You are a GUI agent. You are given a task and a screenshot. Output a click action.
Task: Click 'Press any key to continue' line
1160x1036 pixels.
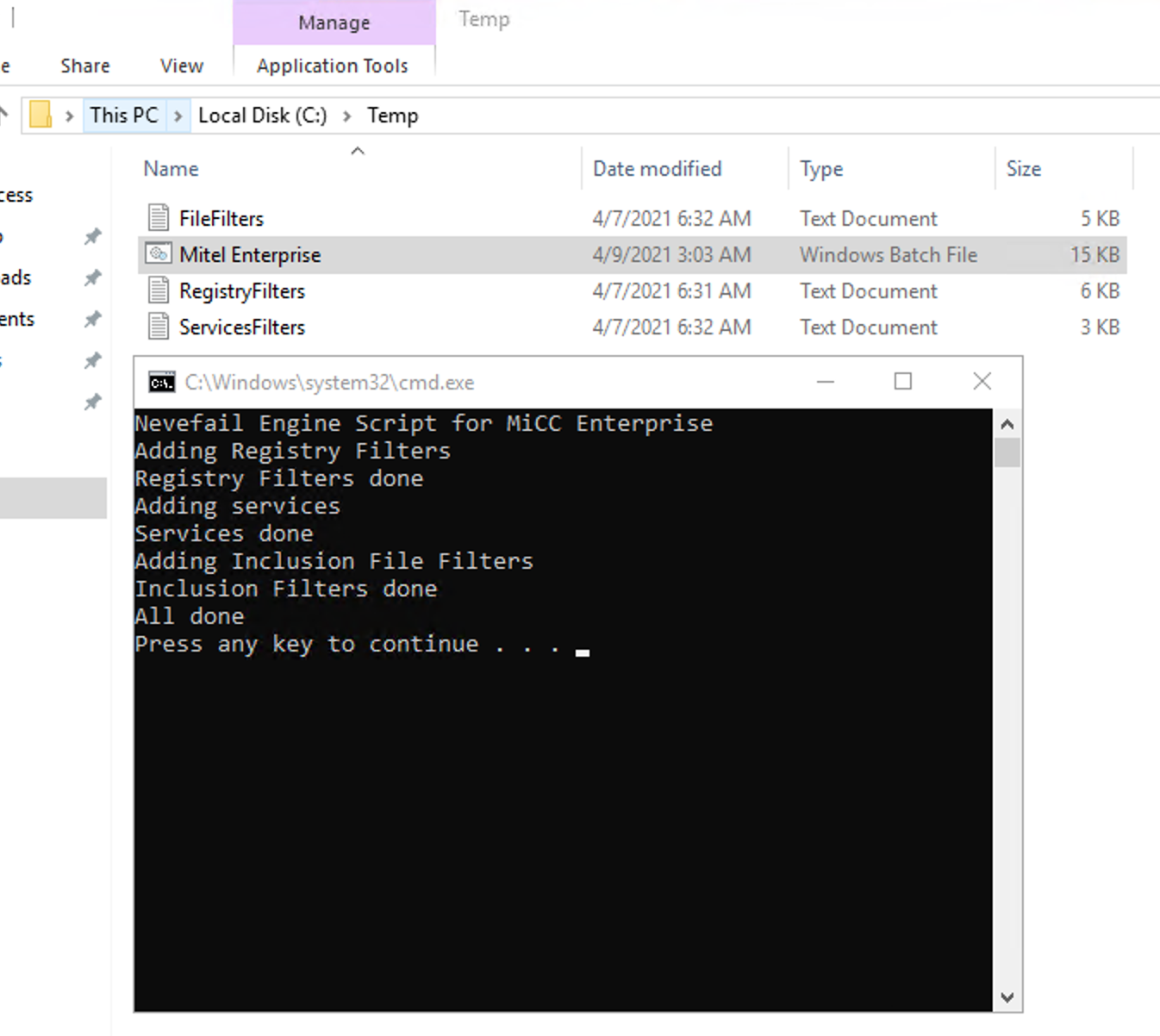coord(347,644)
